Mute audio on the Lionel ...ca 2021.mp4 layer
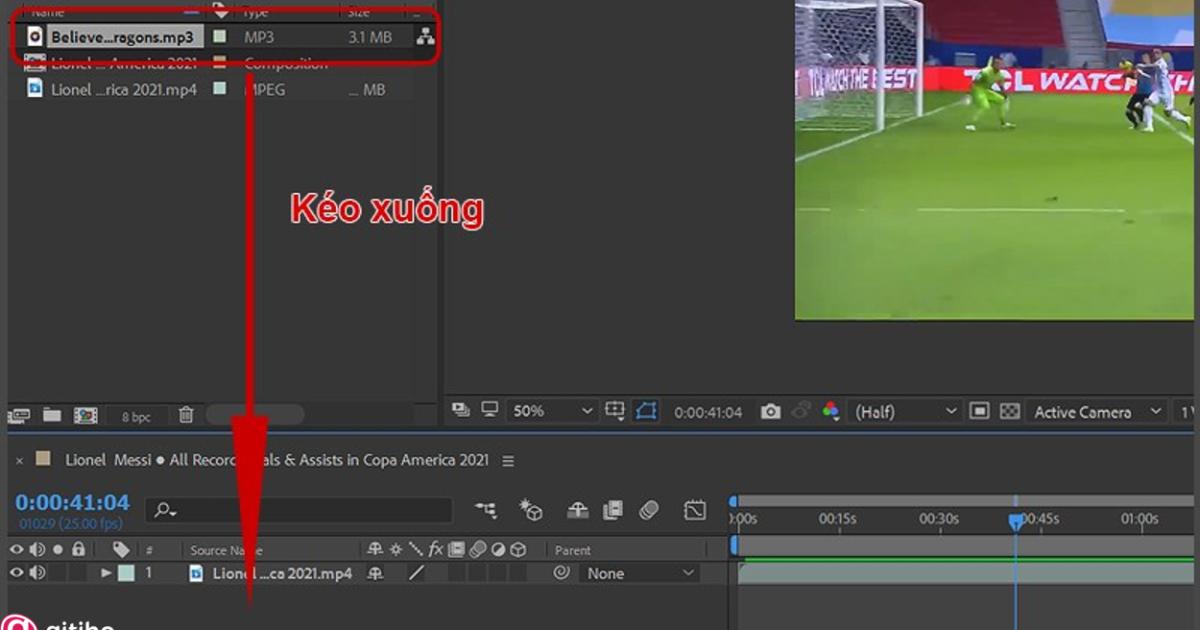The width and height of the screenshot is (1200, 630). point(36,573)
